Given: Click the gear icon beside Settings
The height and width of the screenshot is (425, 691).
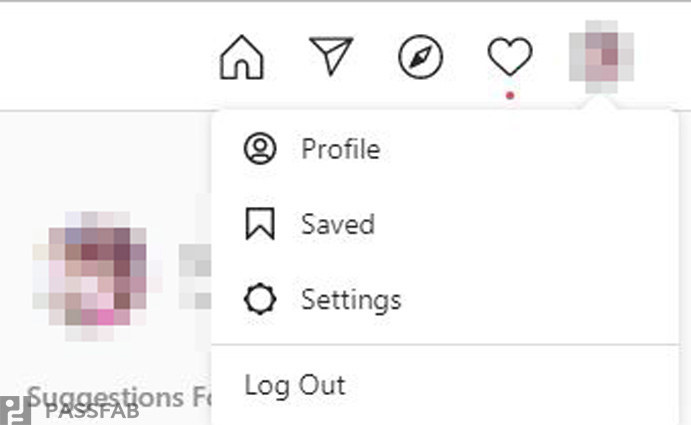Looking at the screenshot, I should pos(259,299).
